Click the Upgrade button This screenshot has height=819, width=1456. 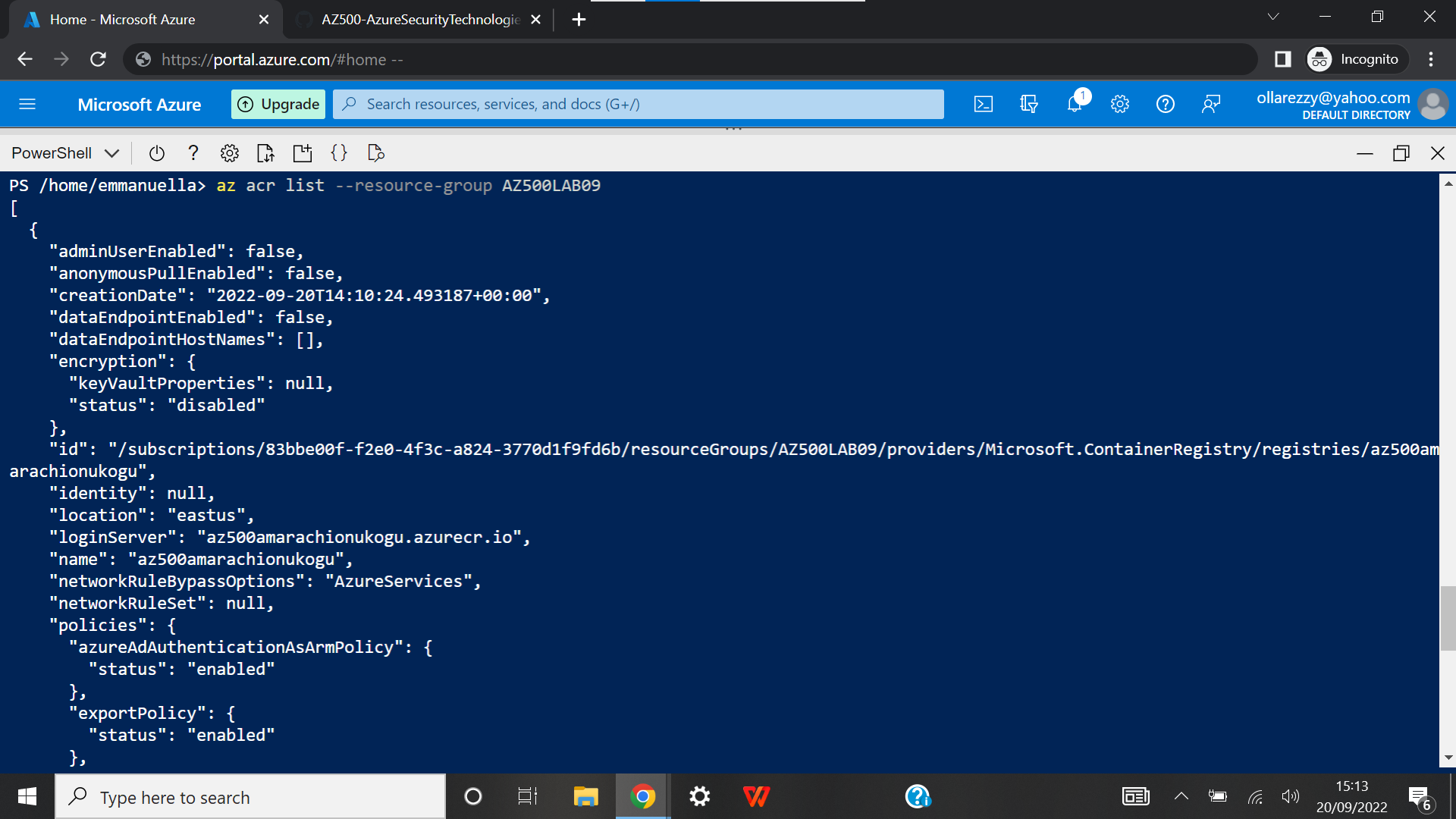(x=278, y=105)
